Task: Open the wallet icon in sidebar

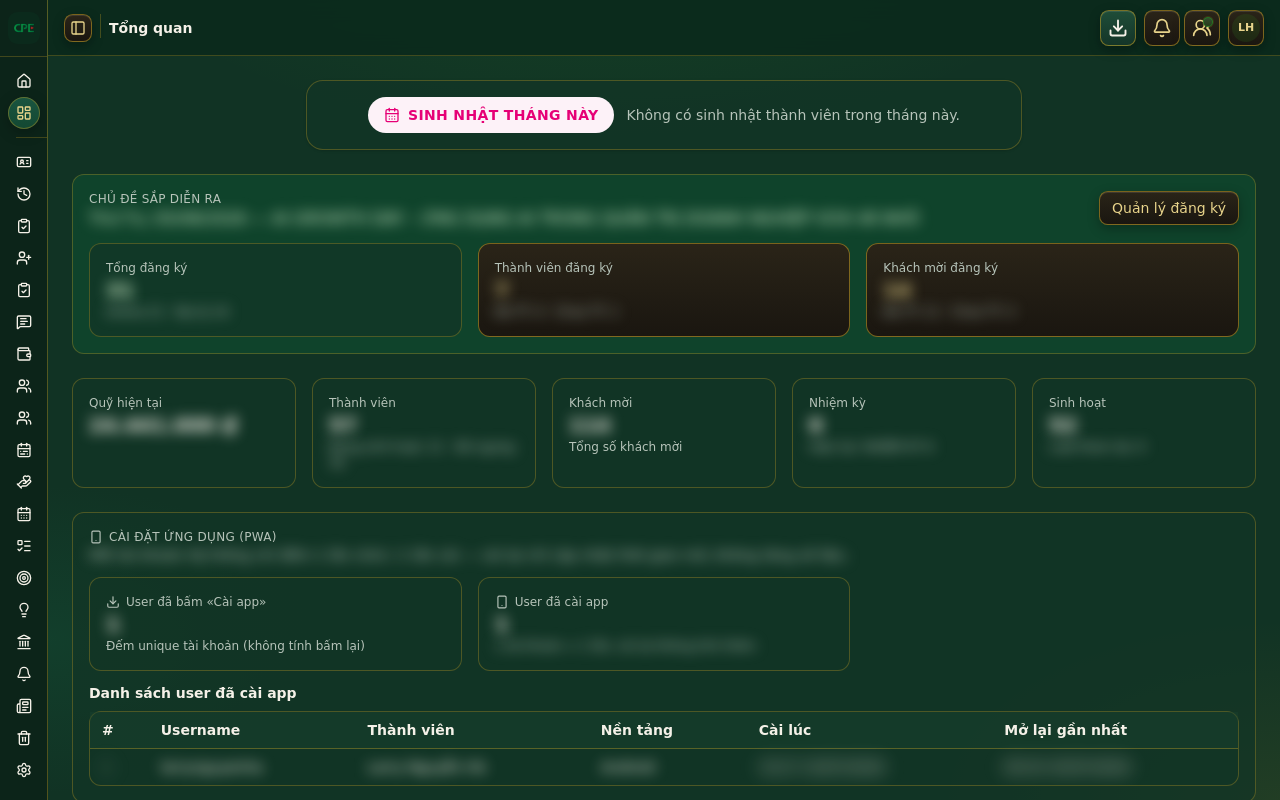Action: click(x=24, y=354)
